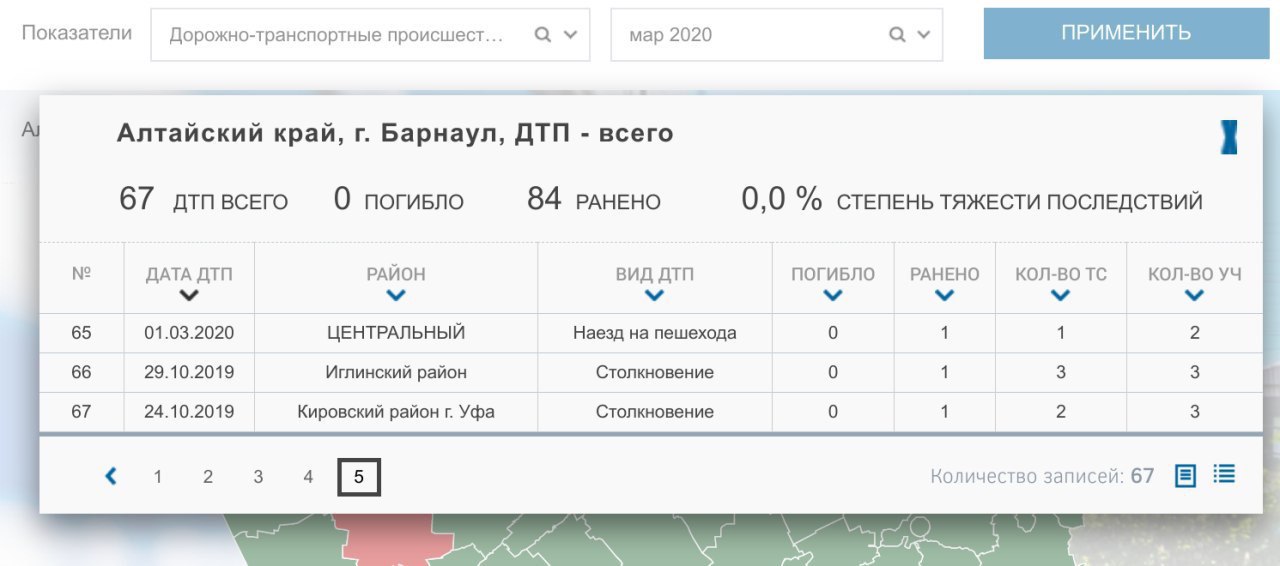Image resolution: width=1280 pixels, height=566 pixels.
Task: Close the ДТП details popup
Action: [x=1229, y=137]
